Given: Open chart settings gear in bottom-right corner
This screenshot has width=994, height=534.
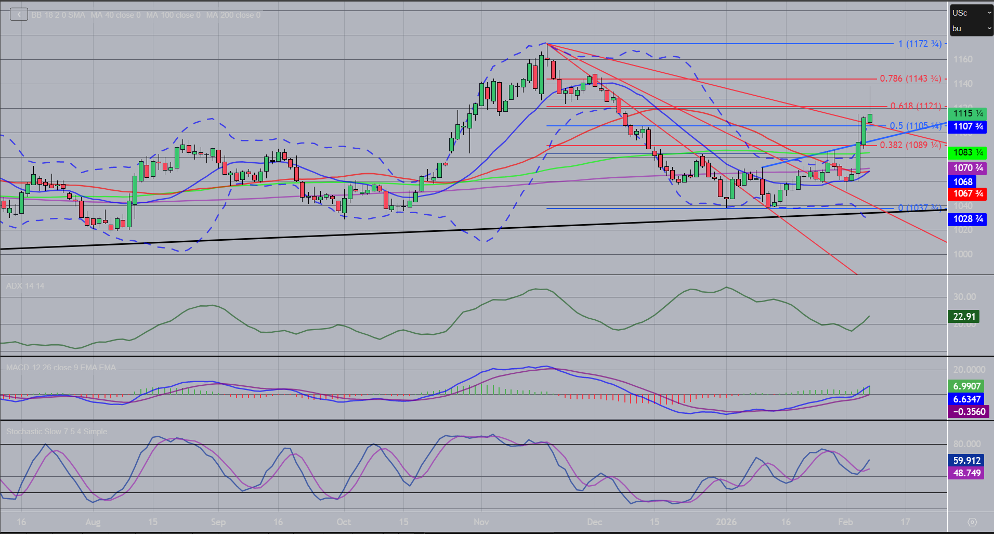Looking at the screenshot, I should (971, 522).
